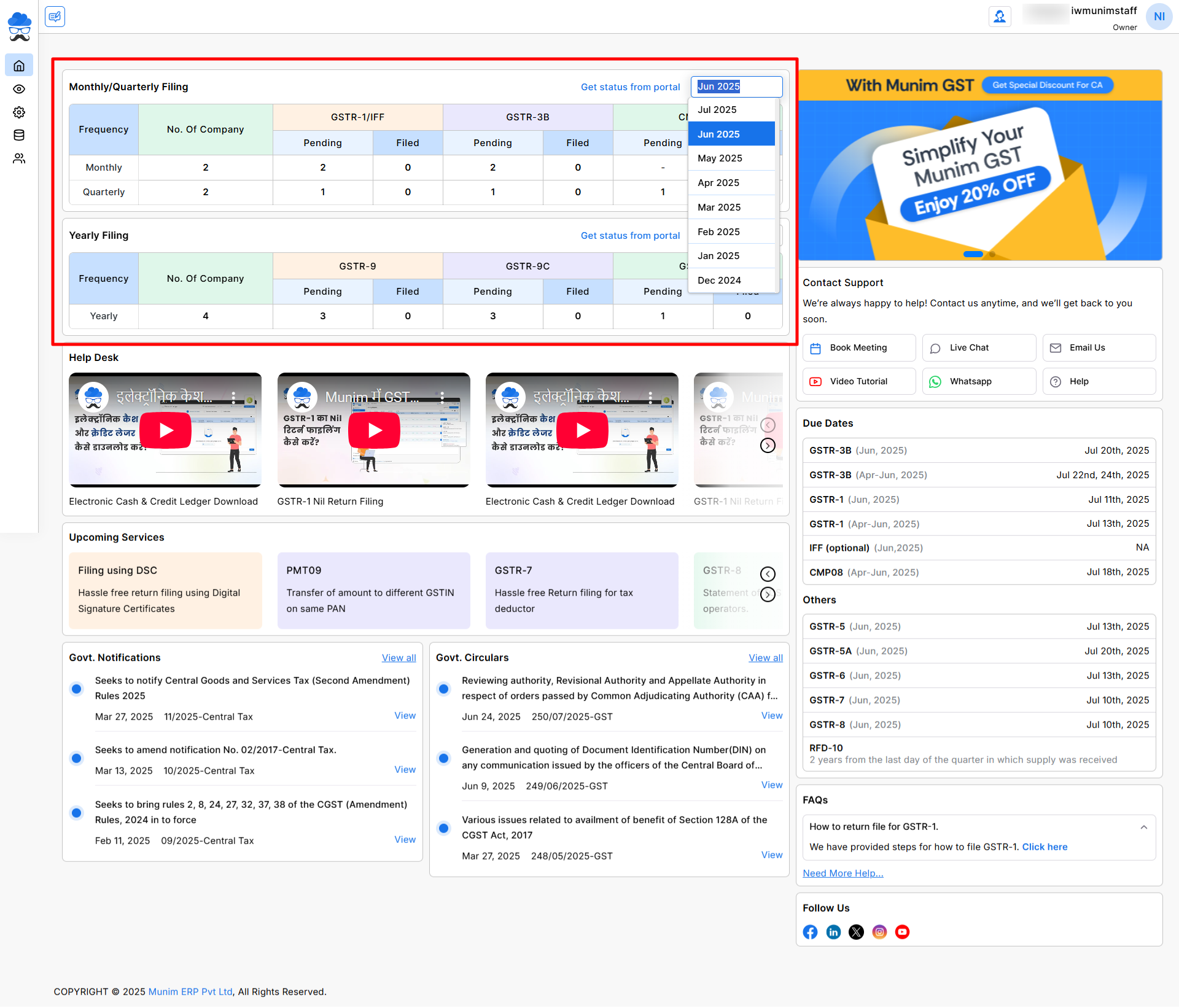1179x1008 pixels.
Task: Select the active banner carousel indicator
Action: pyautogui.click(x=973, y=254)
